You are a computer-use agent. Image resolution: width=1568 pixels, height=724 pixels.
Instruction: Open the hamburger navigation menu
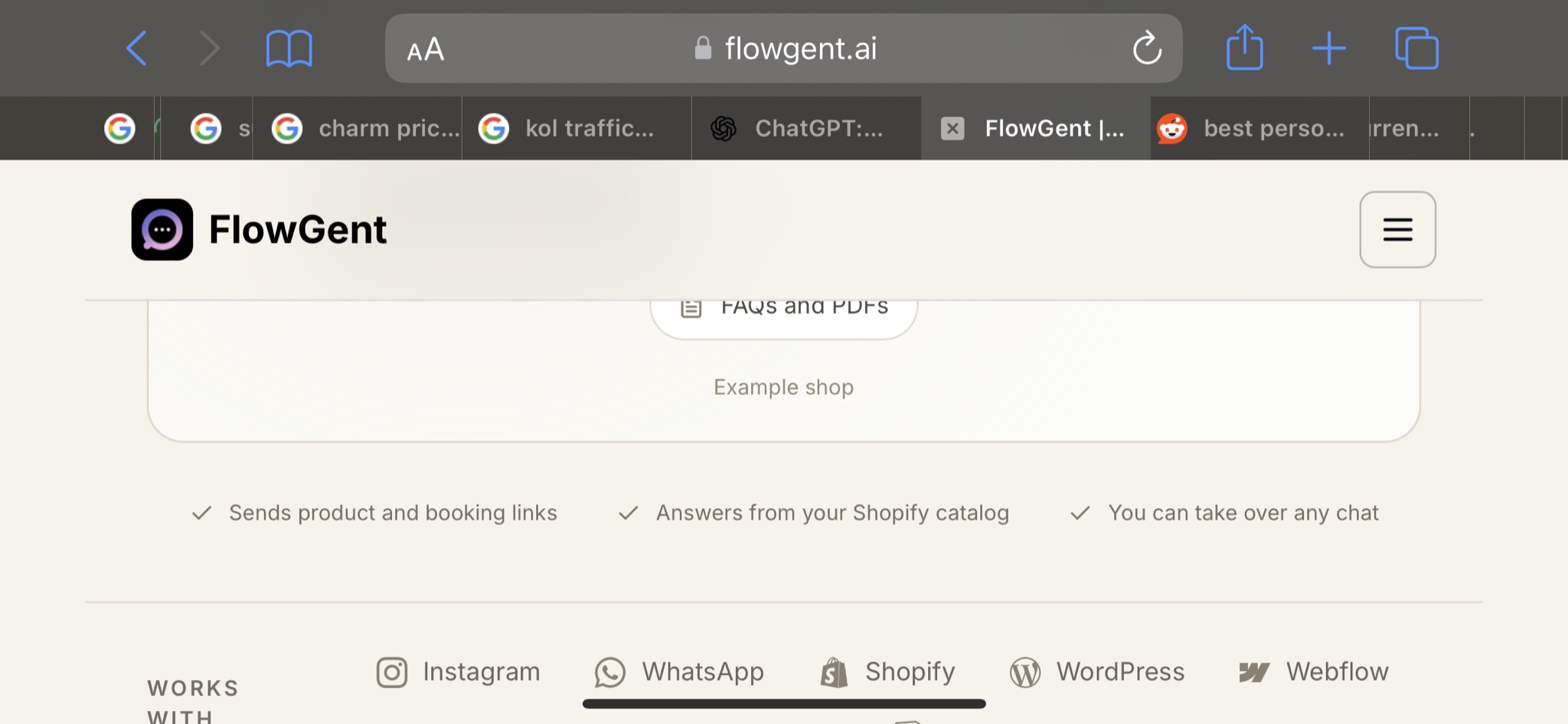[x=1397, y=230]
